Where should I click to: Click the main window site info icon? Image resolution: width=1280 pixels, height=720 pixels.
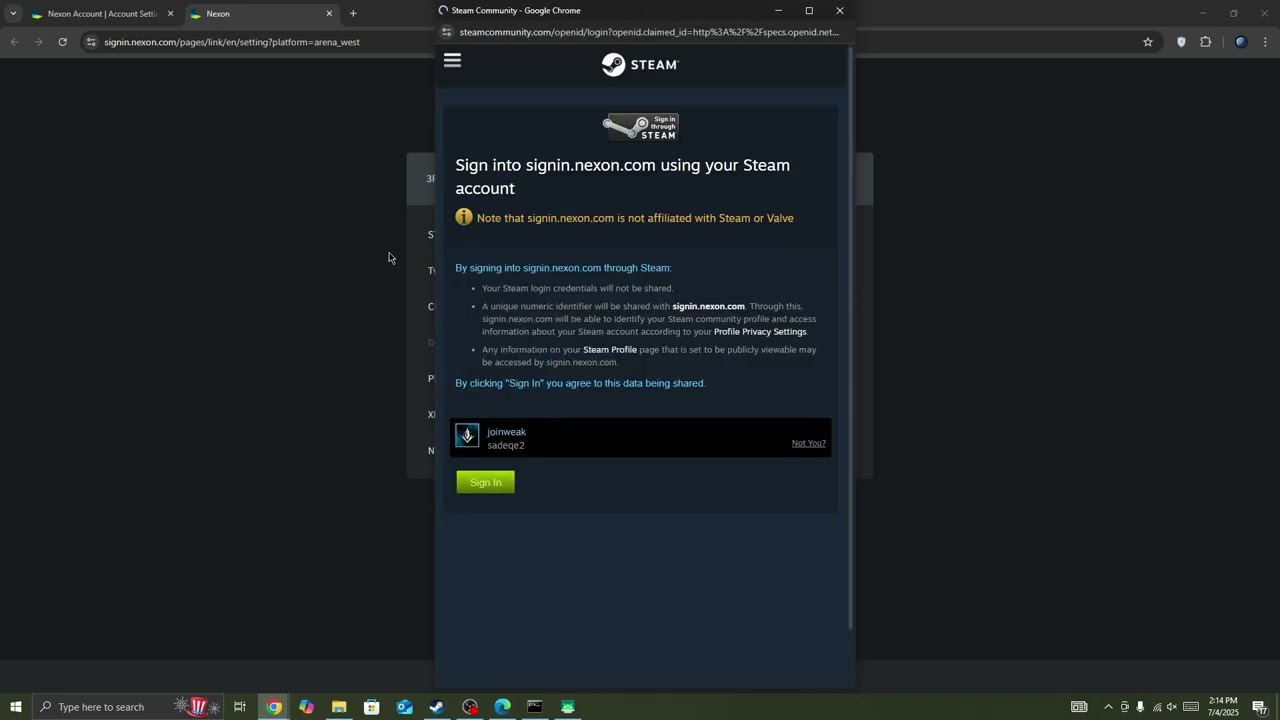tap(91, 42)
